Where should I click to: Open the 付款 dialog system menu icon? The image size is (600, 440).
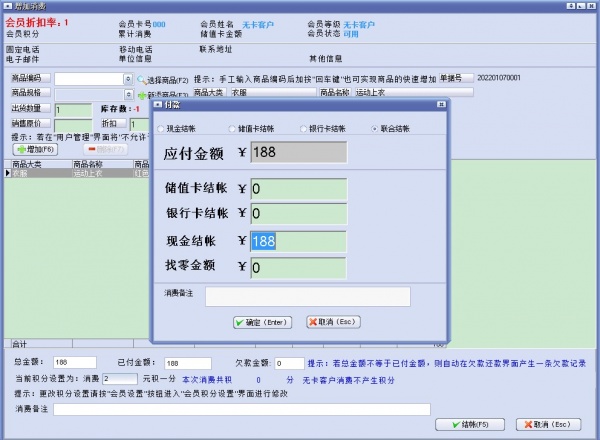(158, 104)
